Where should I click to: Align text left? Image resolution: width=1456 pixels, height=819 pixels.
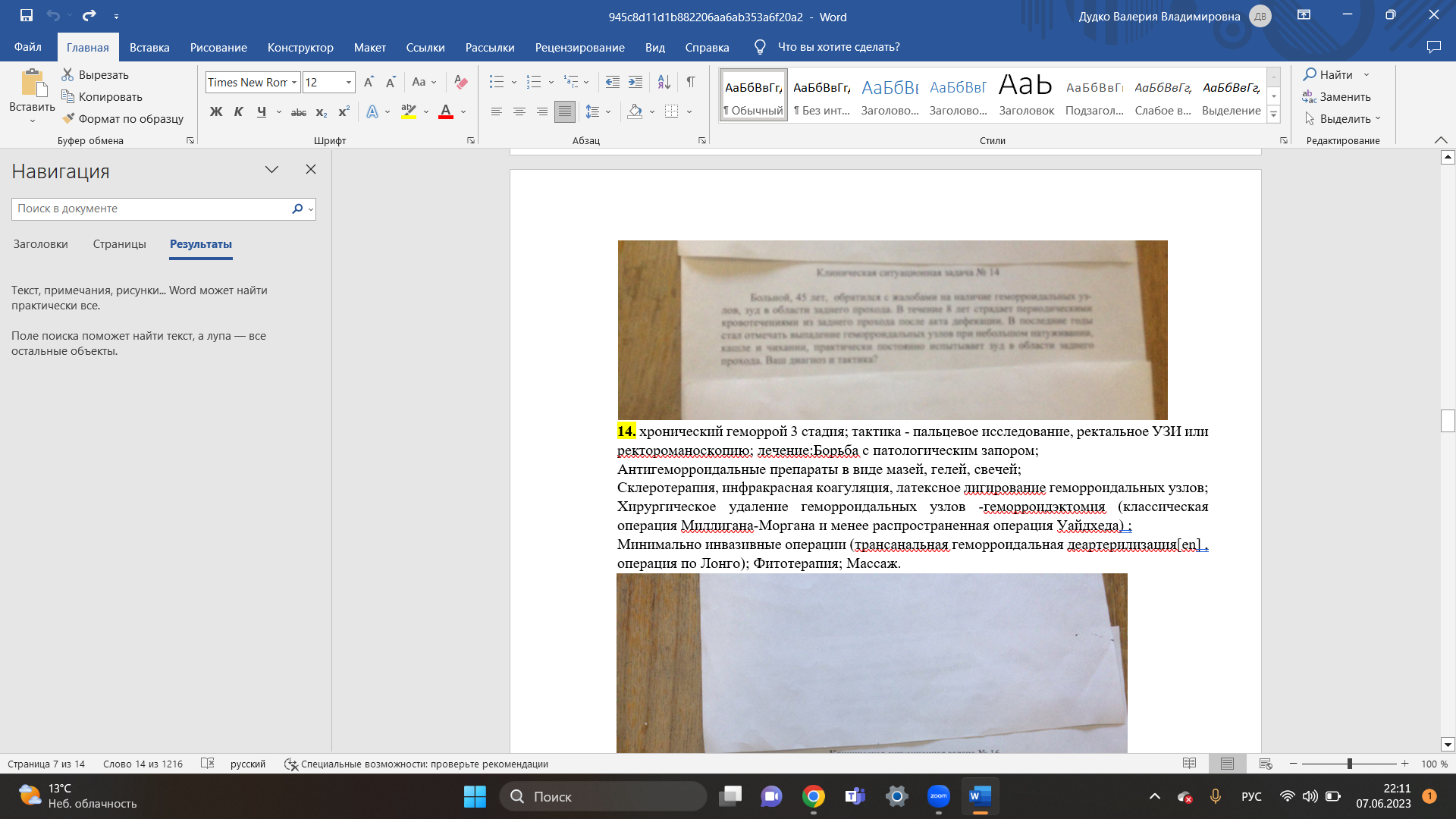click(497, 111)
